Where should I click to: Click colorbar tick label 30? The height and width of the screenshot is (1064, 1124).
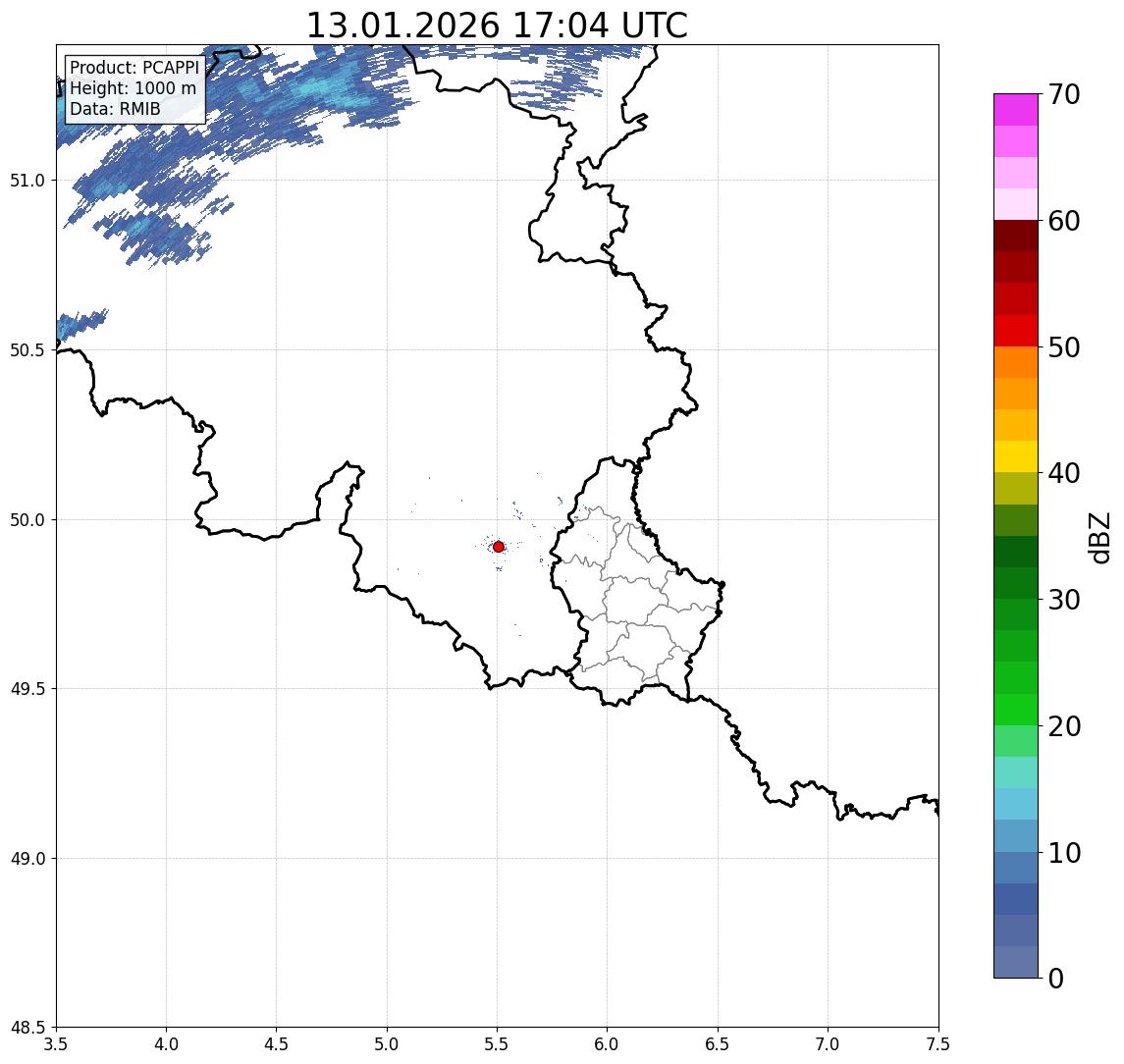tap(1064, 600)
